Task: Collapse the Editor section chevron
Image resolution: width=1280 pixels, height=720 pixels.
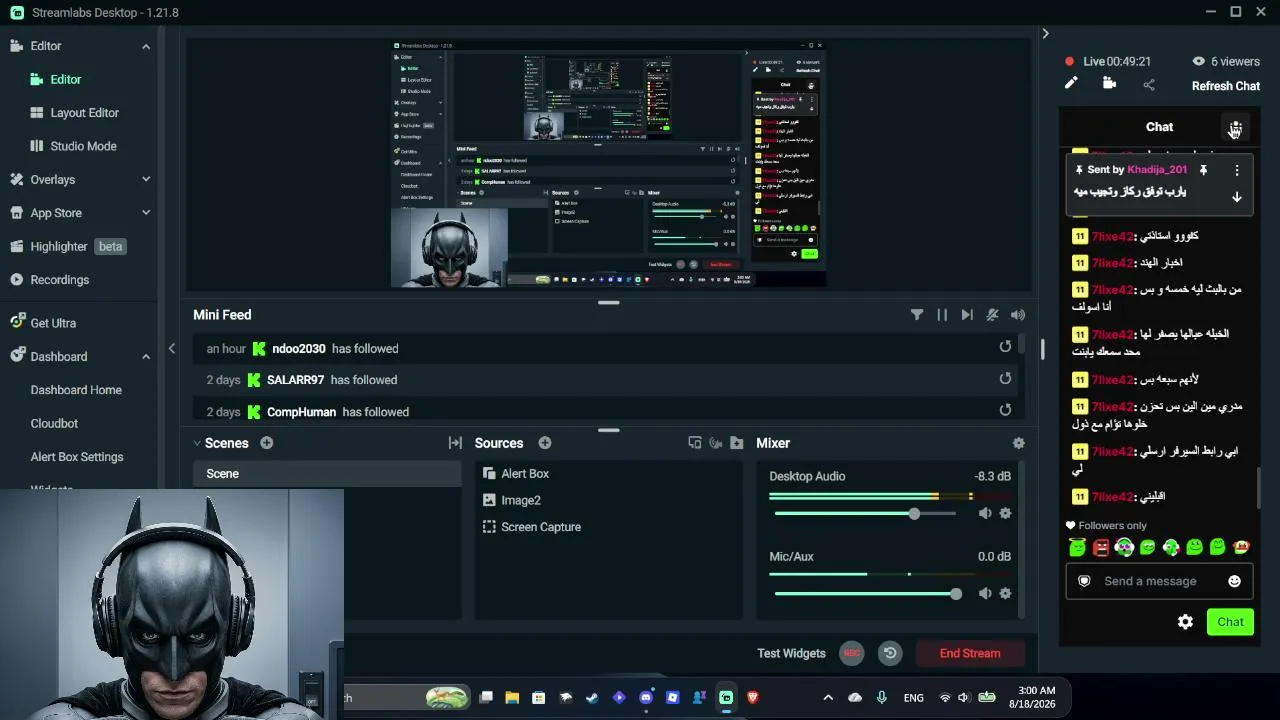Action: coord(146,46)
